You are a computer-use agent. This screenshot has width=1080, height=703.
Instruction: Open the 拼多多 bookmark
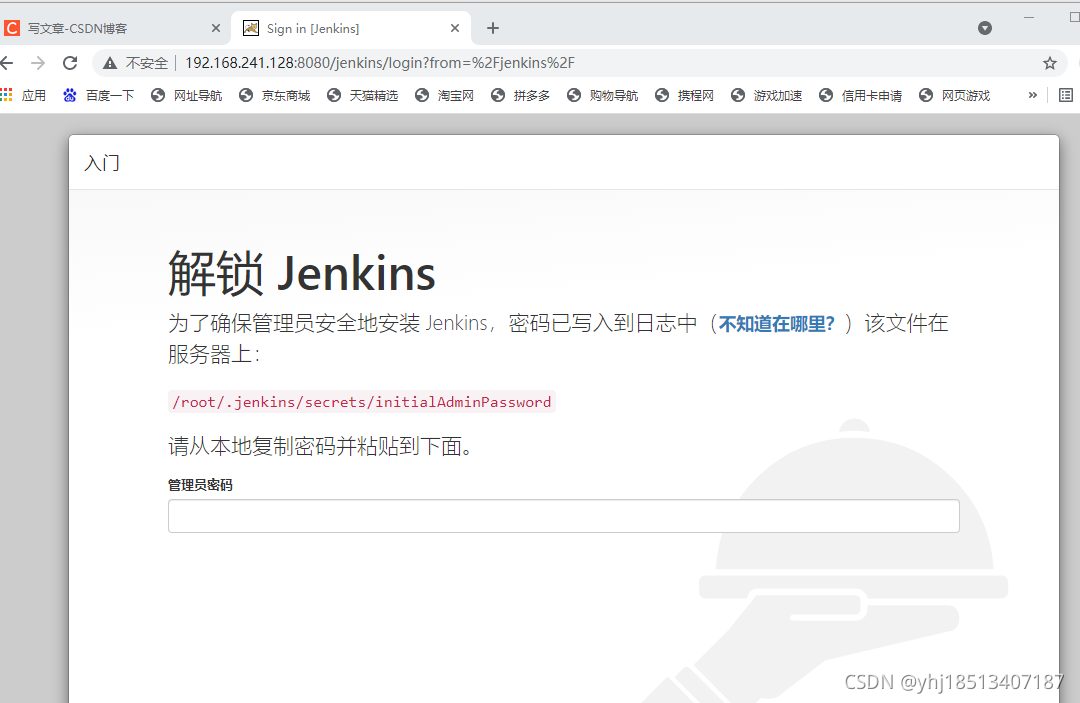click(521, 96)
